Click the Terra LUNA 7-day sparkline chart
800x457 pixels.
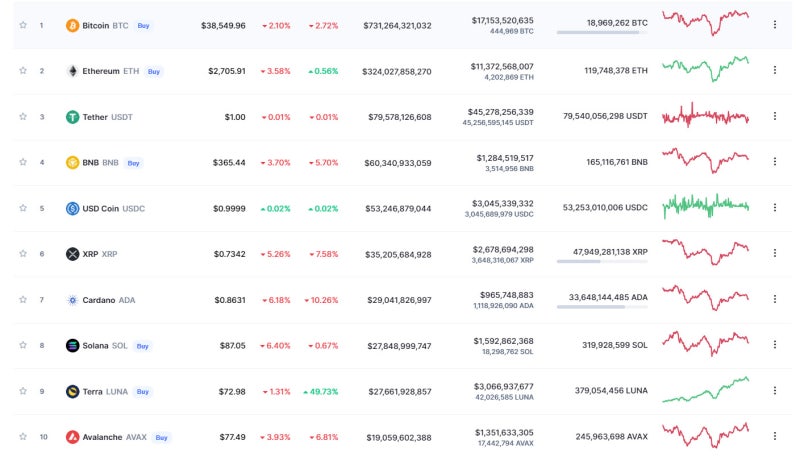pyautogui.click(x=706, y=390)
